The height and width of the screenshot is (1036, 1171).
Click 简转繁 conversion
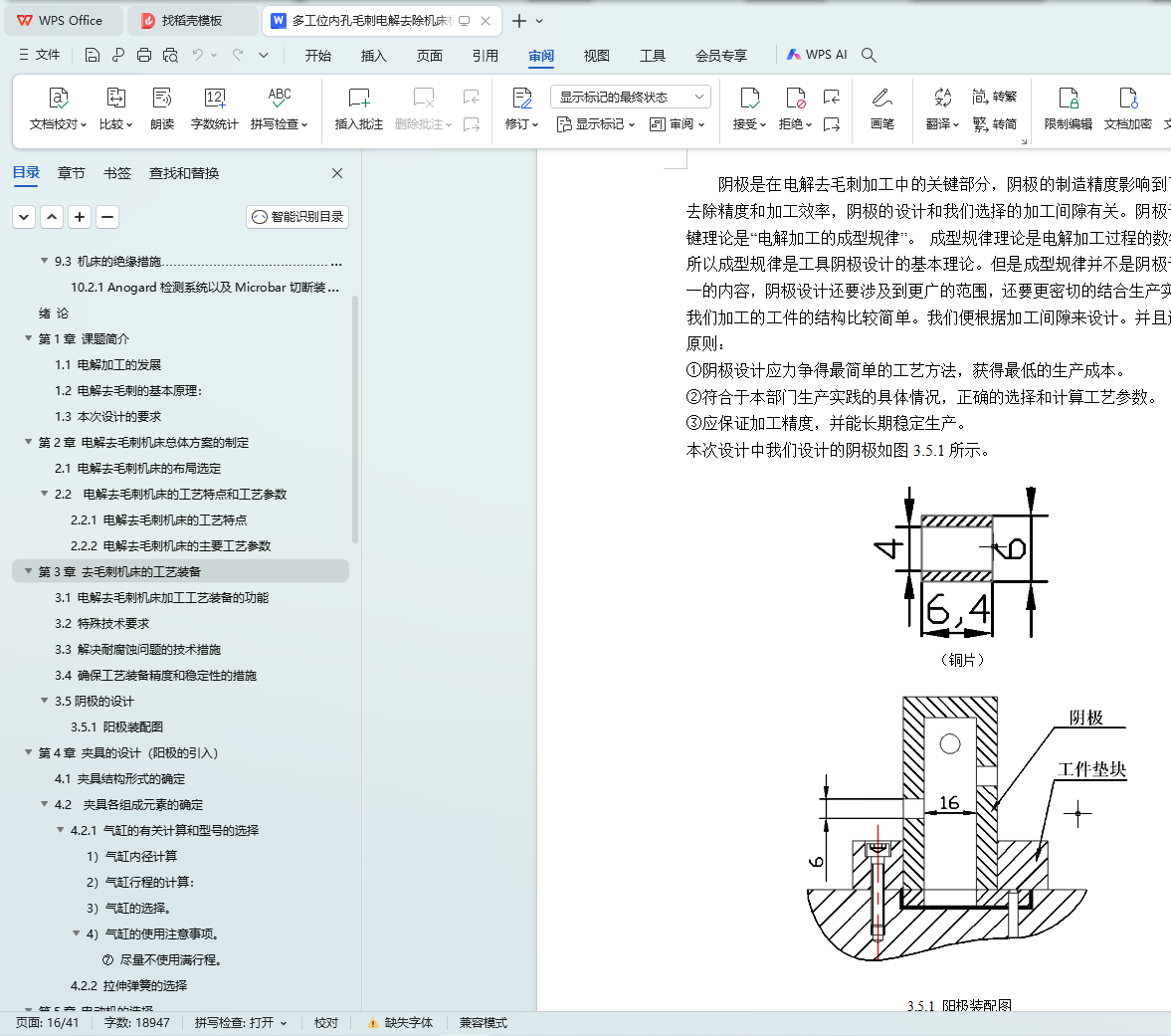pyautogui.click(x=995, y=97)
